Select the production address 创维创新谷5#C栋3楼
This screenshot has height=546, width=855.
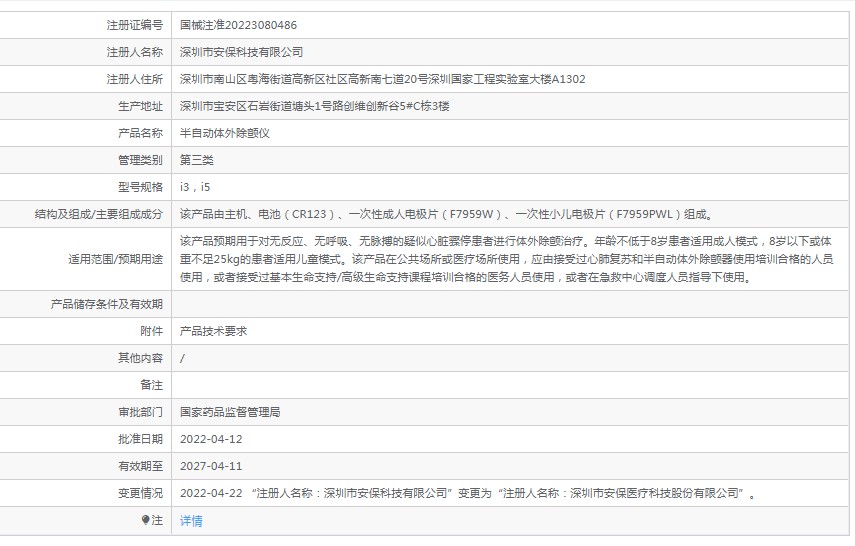coord(315,106)
